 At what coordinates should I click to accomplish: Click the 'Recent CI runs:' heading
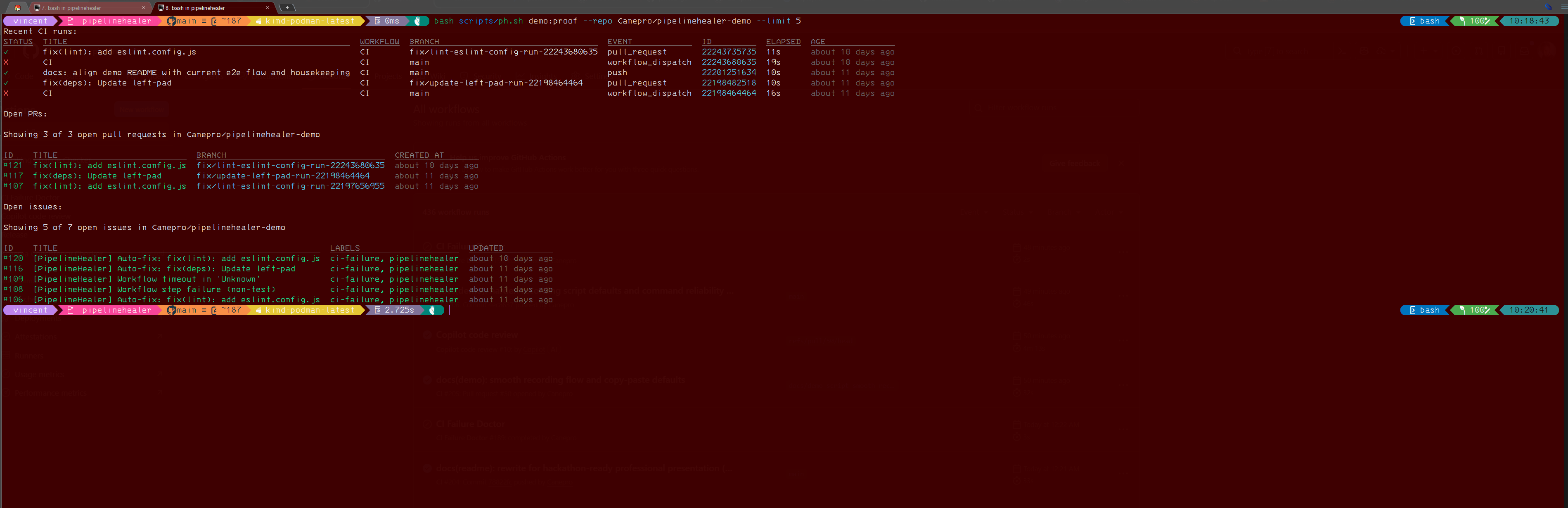[40, 31]
